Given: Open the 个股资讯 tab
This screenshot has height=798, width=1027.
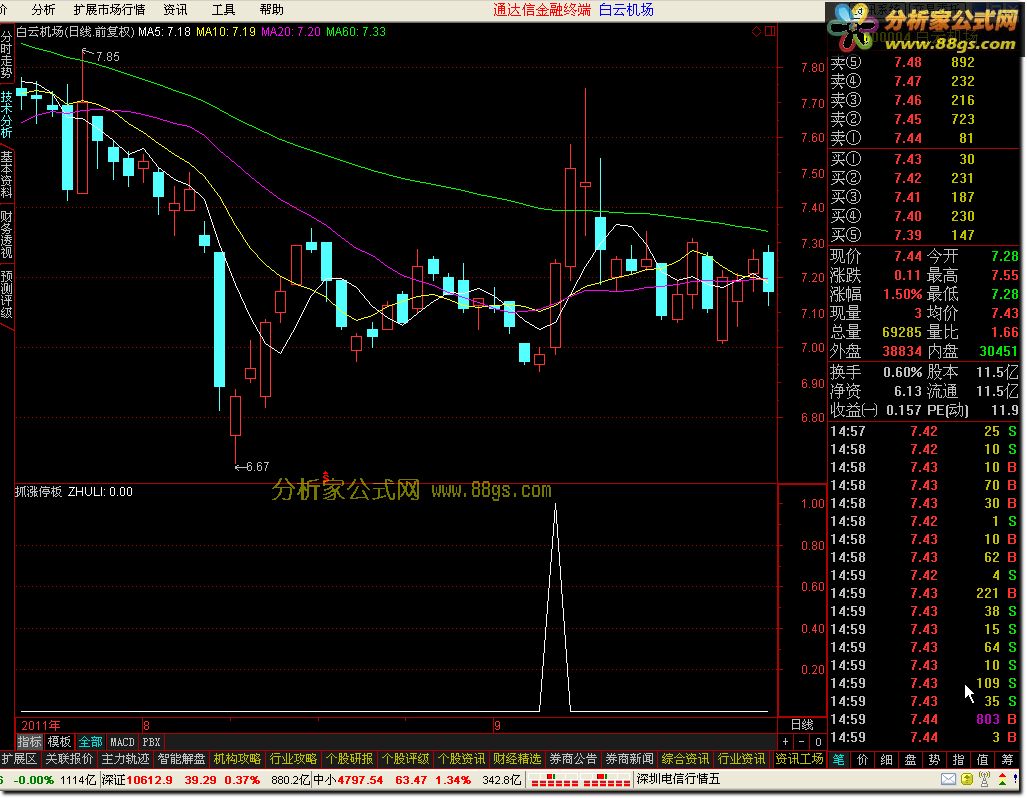Looking at the screenshot, I should tap(461, 759).
